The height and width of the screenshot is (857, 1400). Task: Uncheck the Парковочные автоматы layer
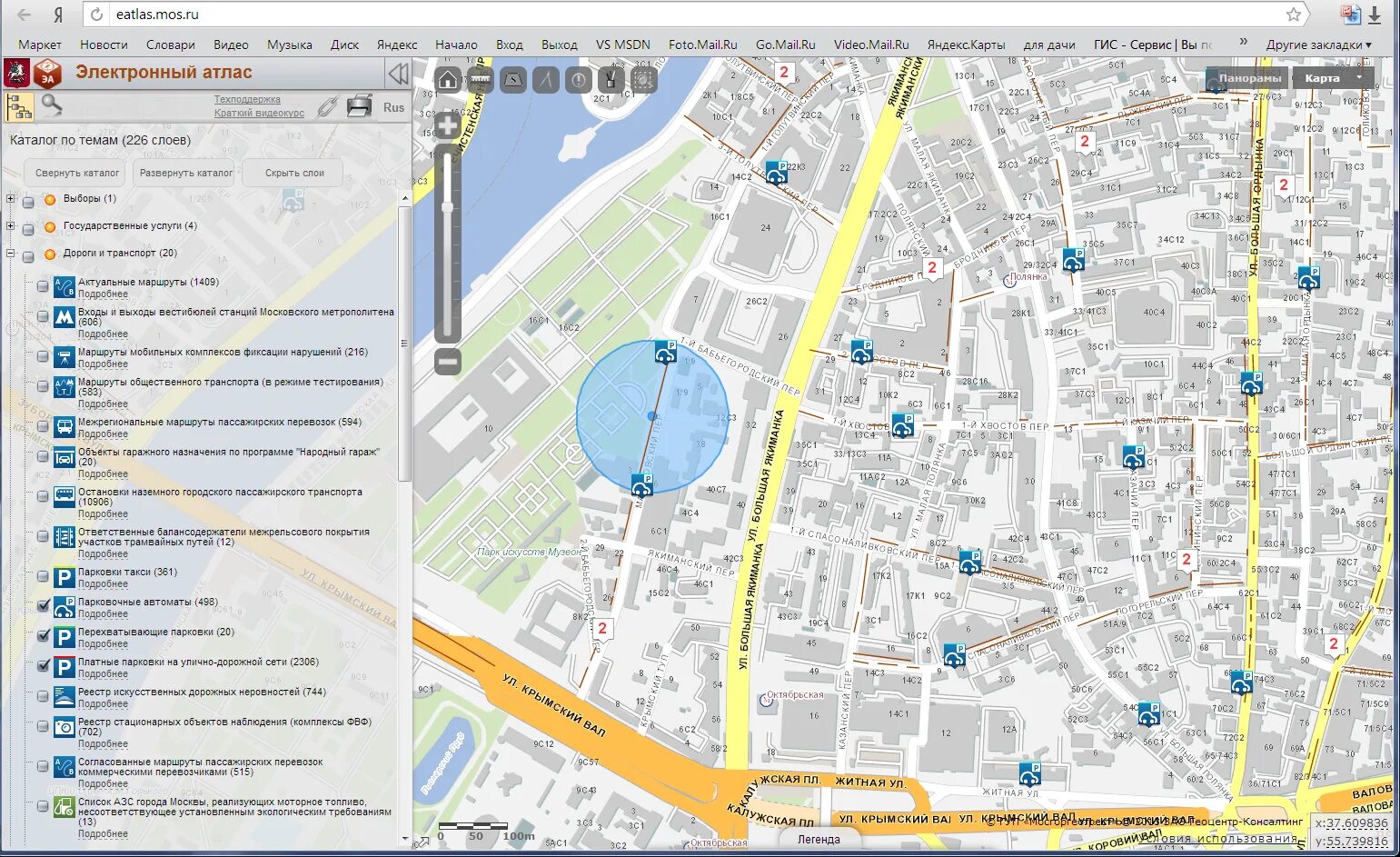click(43, 605)
